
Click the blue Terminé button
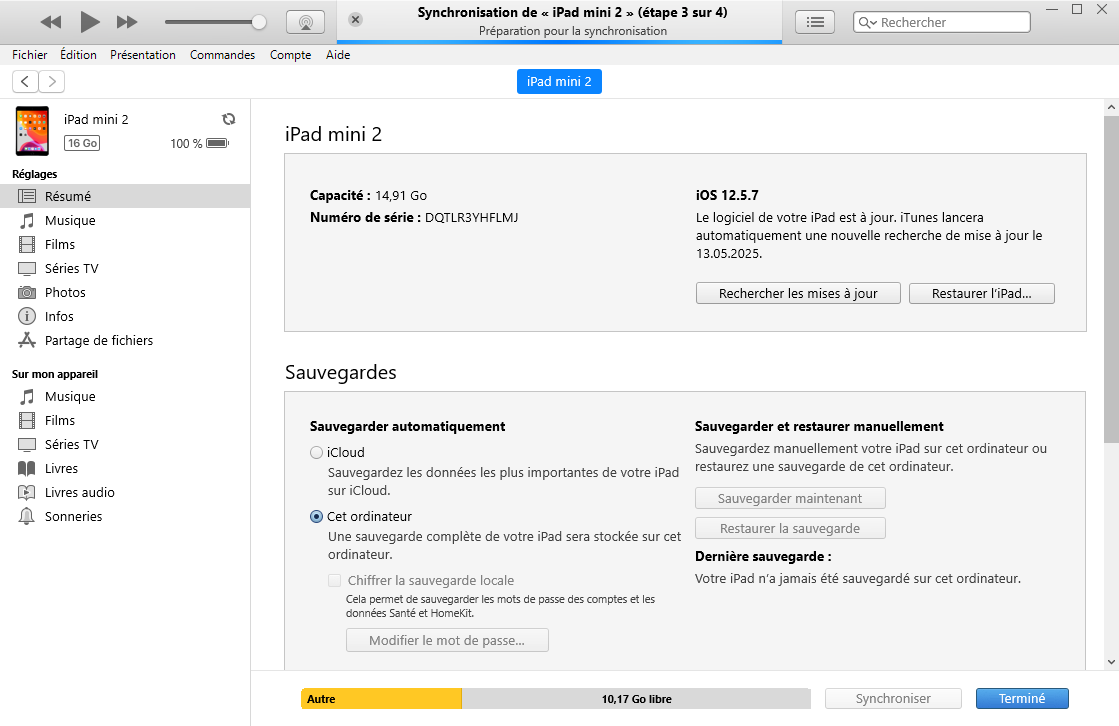(1022, 699)
